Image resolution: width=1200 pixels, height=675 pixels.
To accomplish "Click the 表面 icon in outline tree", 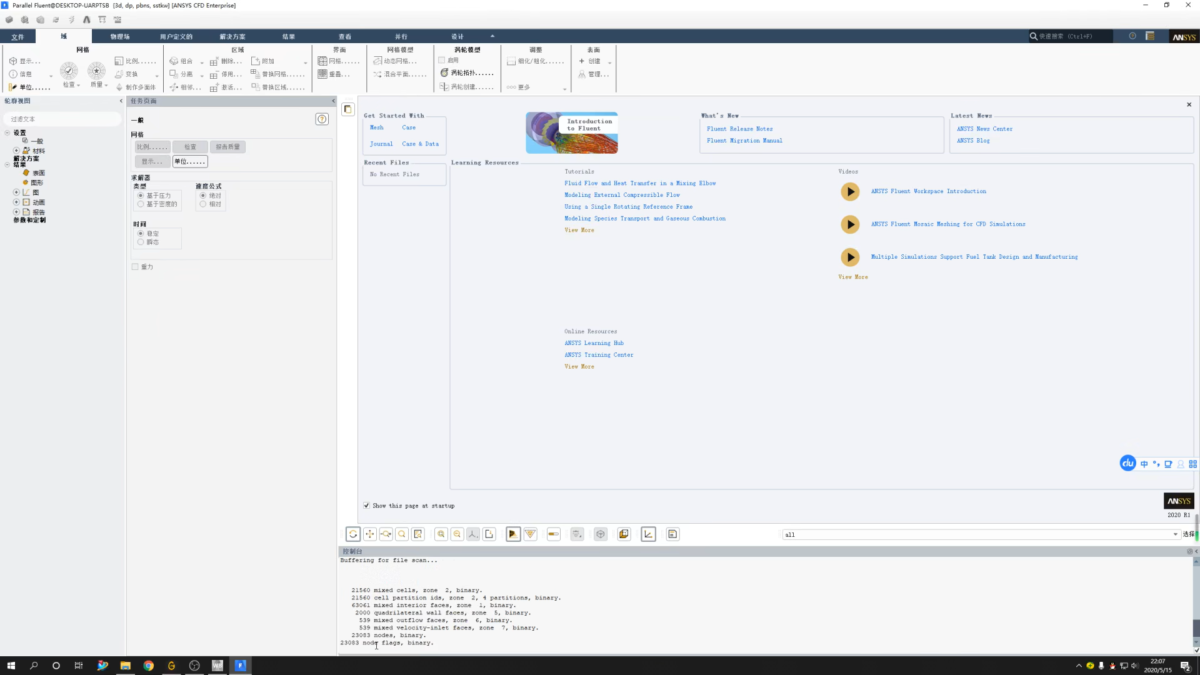I will 25,173.
